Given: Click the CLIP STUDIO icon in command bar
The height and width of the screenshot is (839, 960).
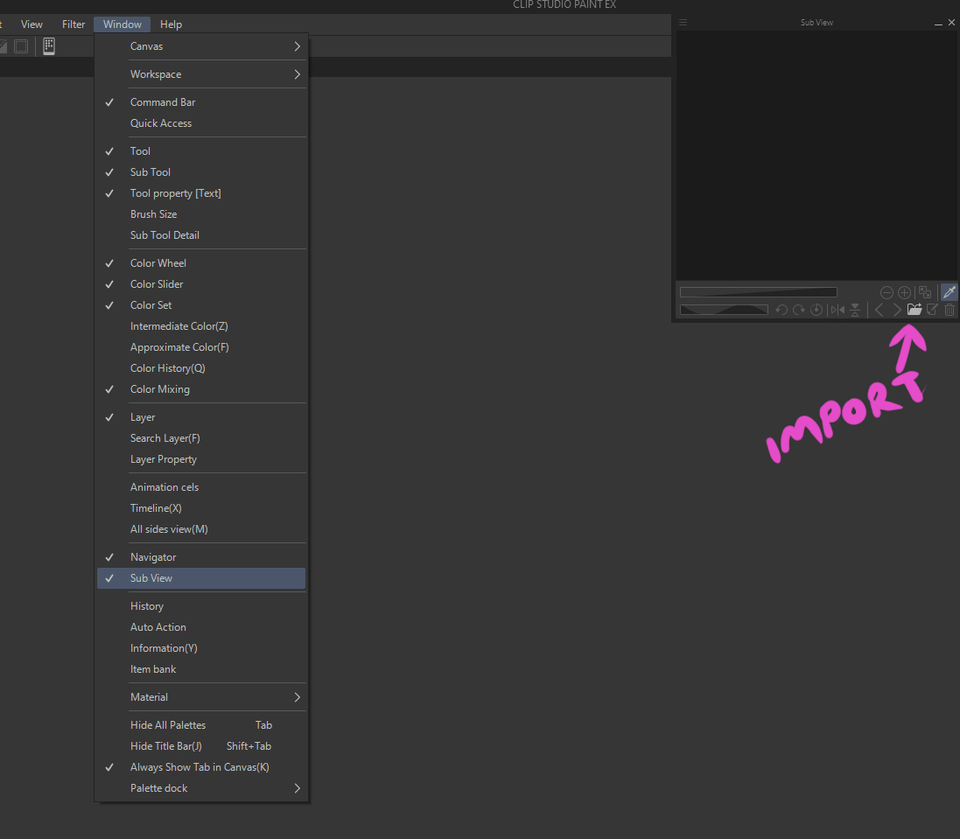Looking at the screenshot, I should click(x=48, y=46).
